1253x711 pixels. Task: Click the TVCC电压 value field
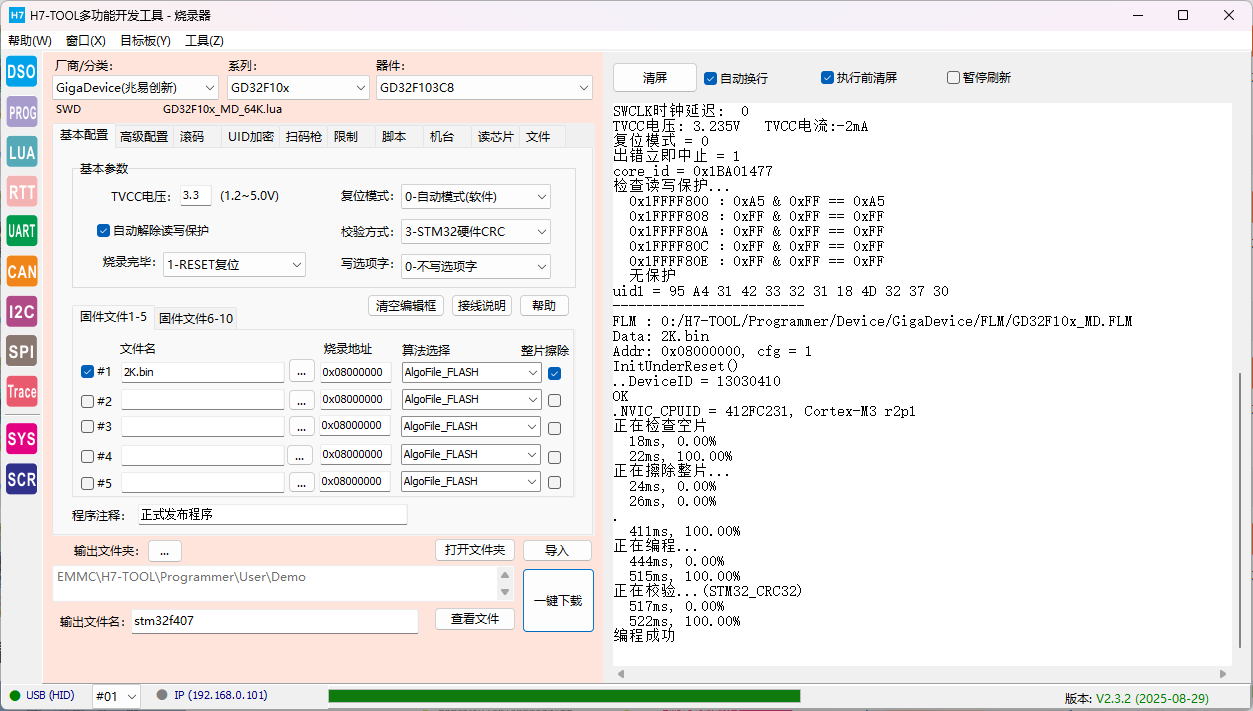coord(195,196)
